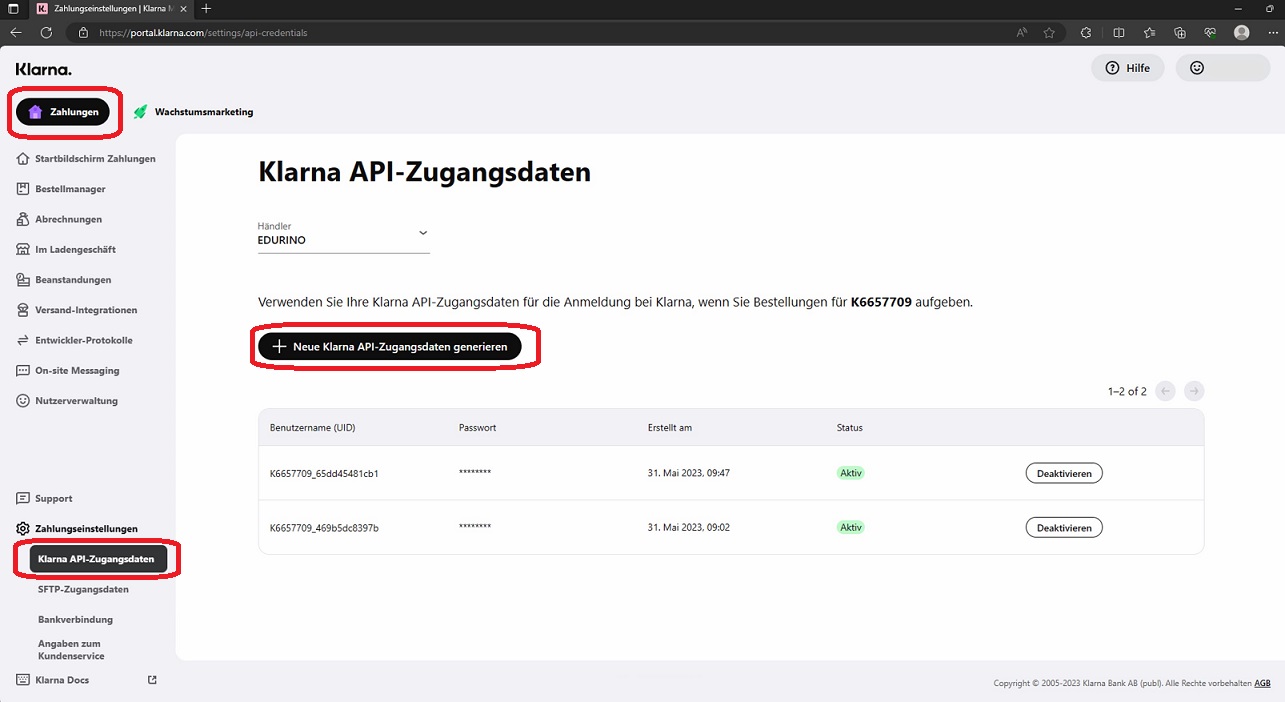The width and height of the screenshot is (1285, 702).
Task: Open Startbildschirm Zahlungen home icon
Action: point(23,159)
